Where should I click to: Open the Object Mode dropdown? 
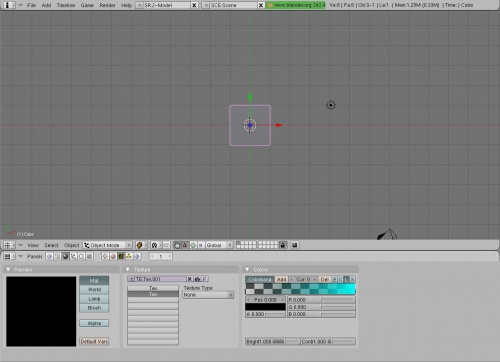coord(107,245)
